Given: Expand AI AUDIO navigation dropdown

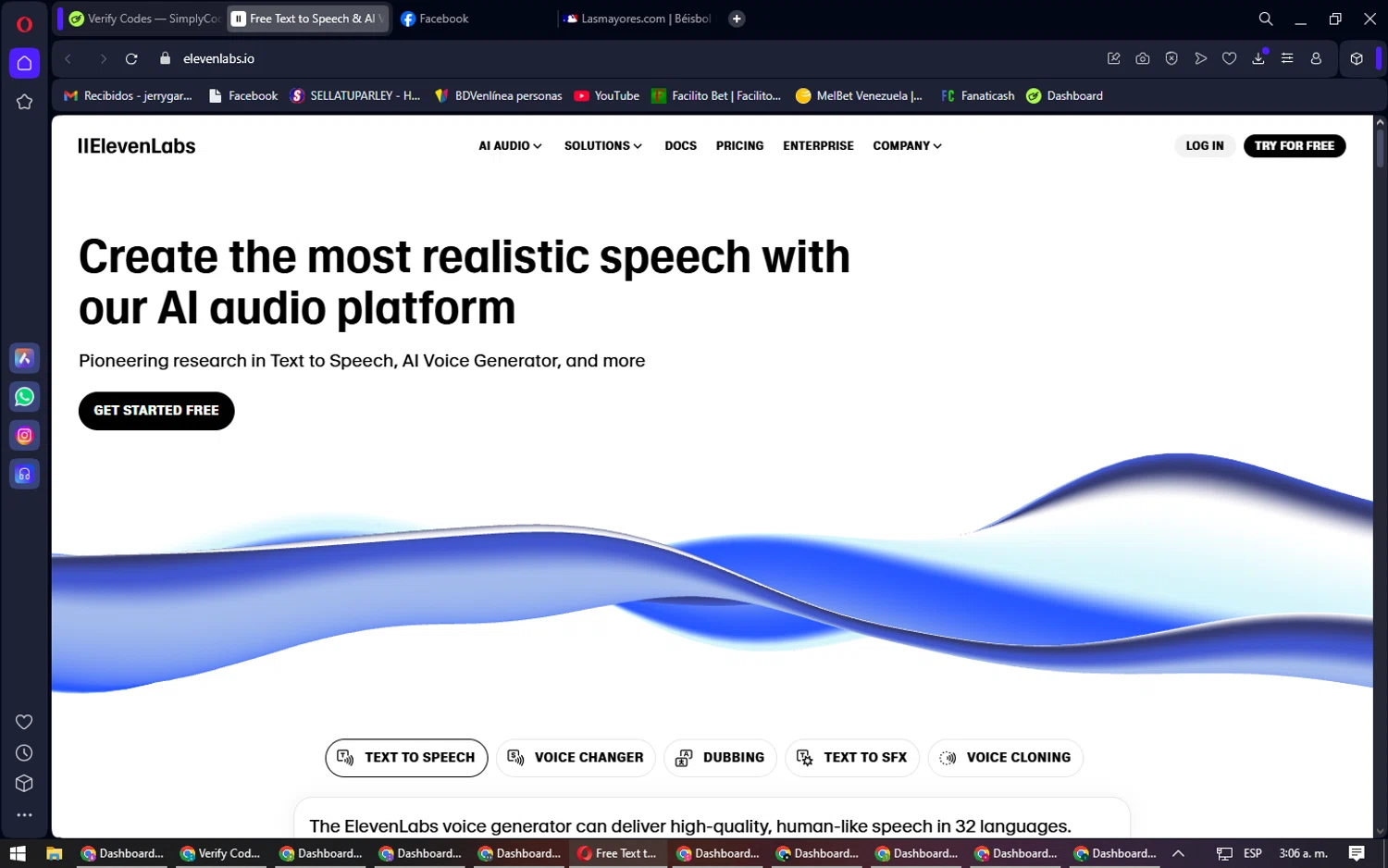Looking at the screenshot, I should 510,146.
